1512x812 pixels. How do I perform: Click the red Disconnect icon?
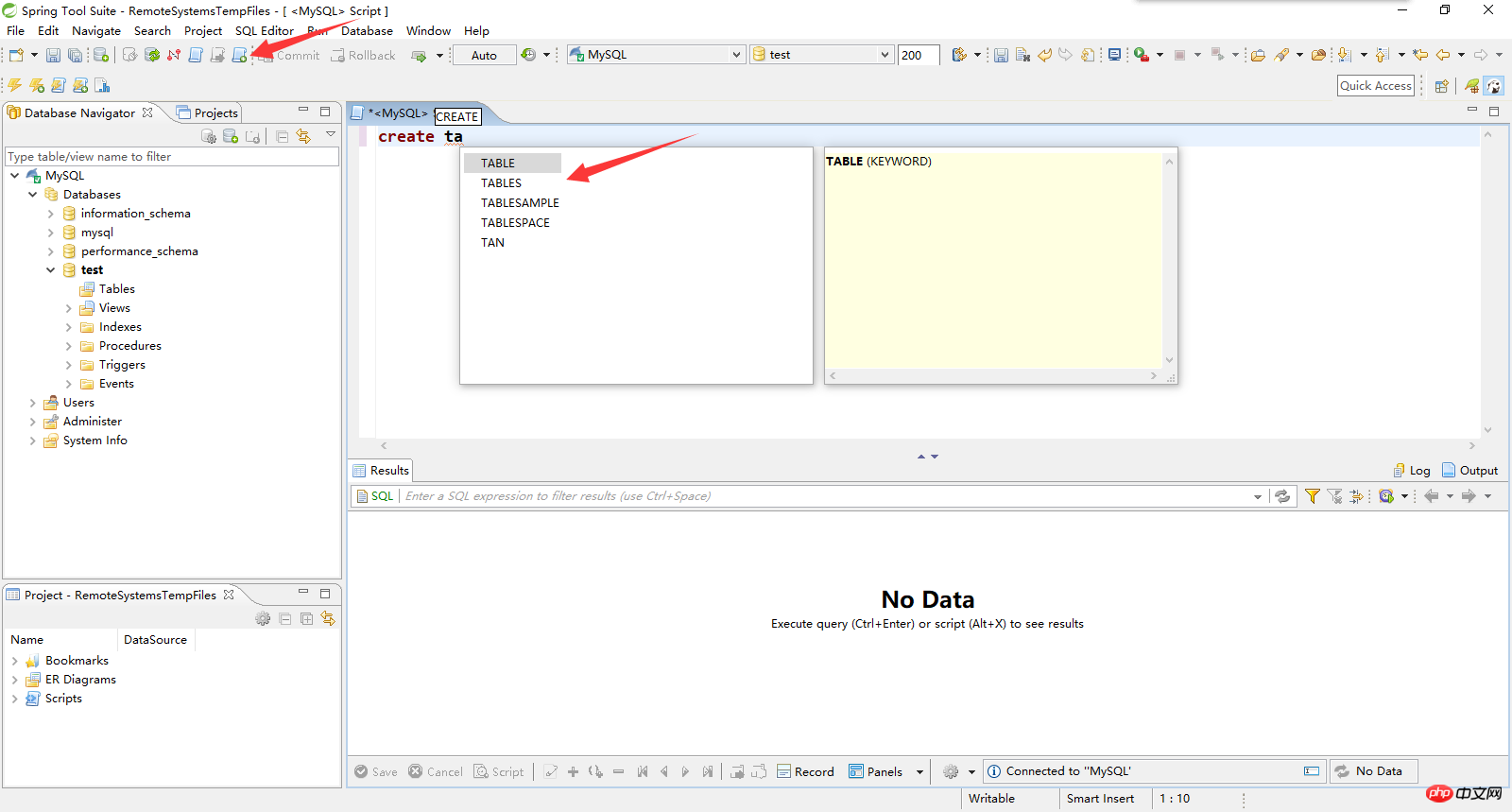tap(174, 55)
